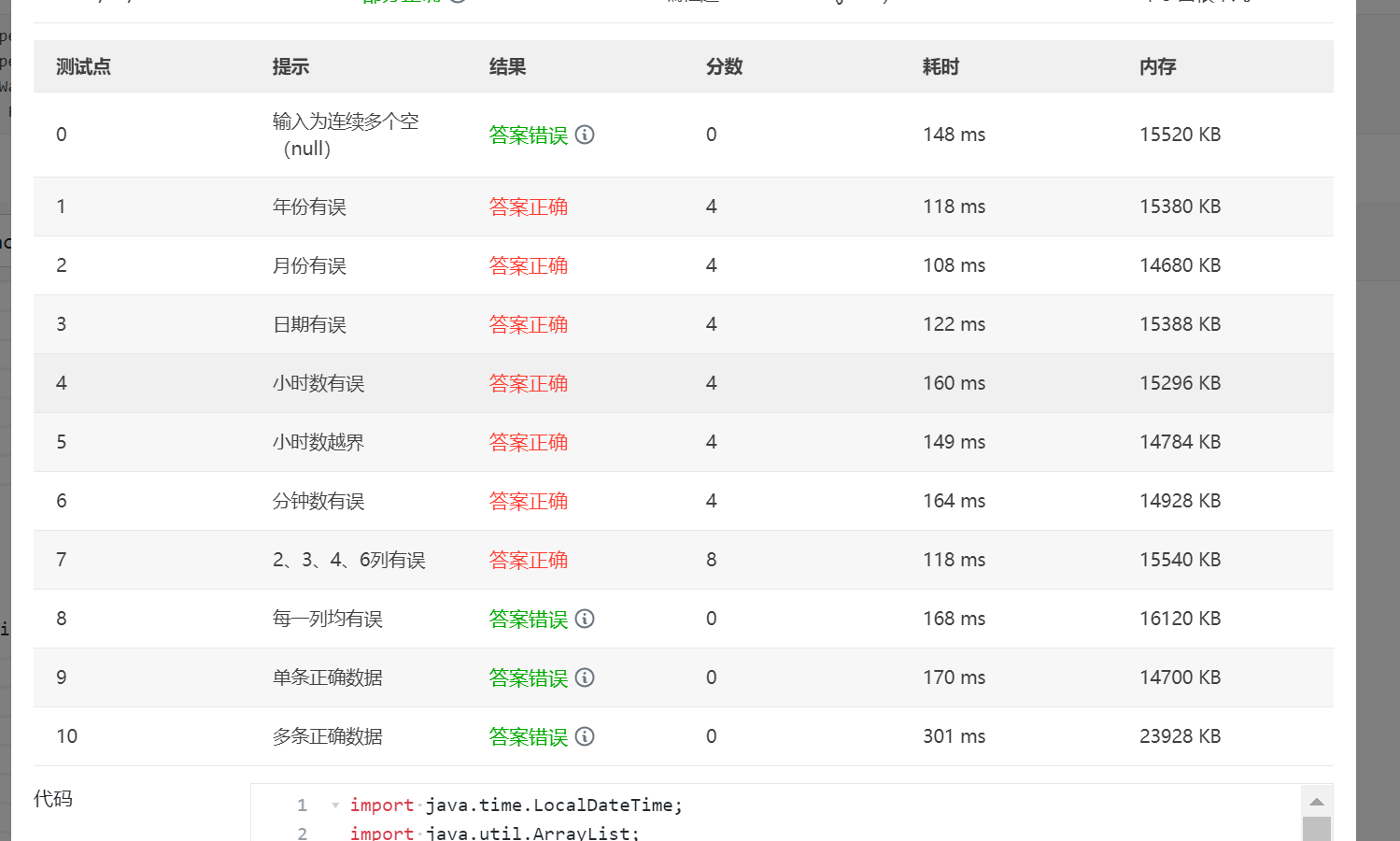Select 答案错误 text in 每一列均有误 row
This screenshot has height=841, width=1400.
click(x=529, y=619)
